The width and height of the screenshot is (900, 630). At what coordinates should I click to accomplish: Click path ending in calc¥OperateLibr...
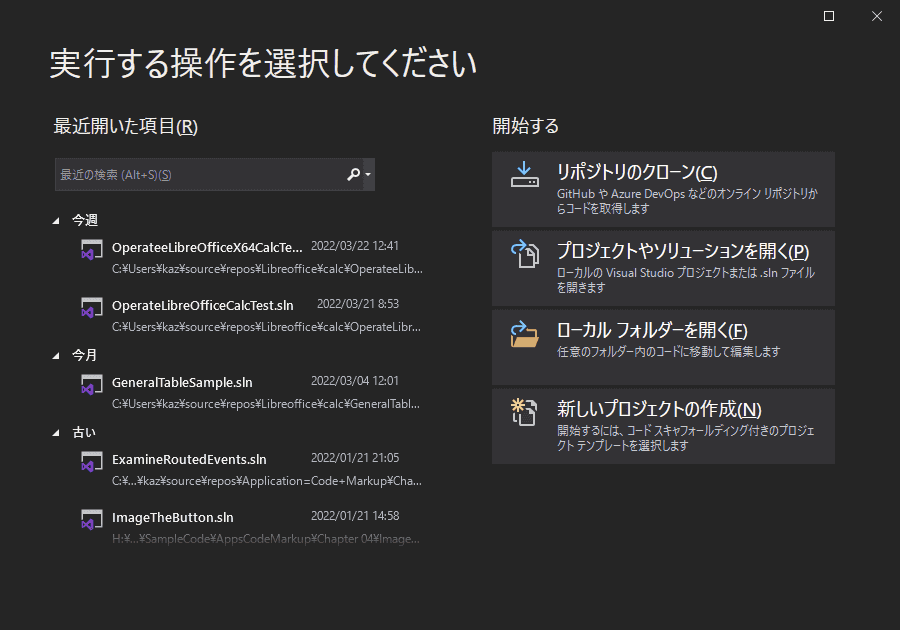[x=266, y=326]
